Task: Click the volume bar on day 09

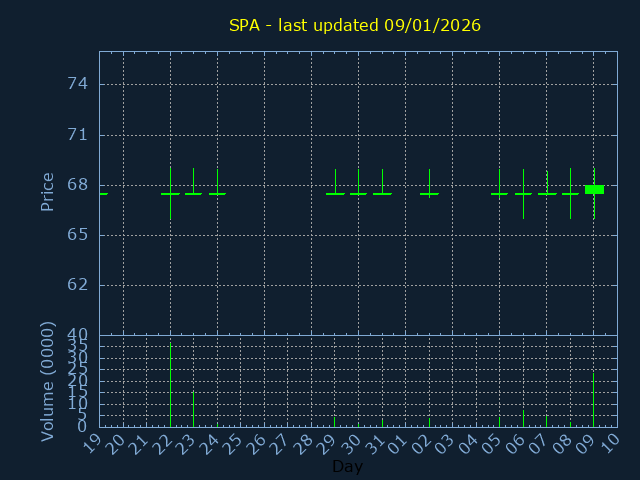Action: (x=593, y=400)
